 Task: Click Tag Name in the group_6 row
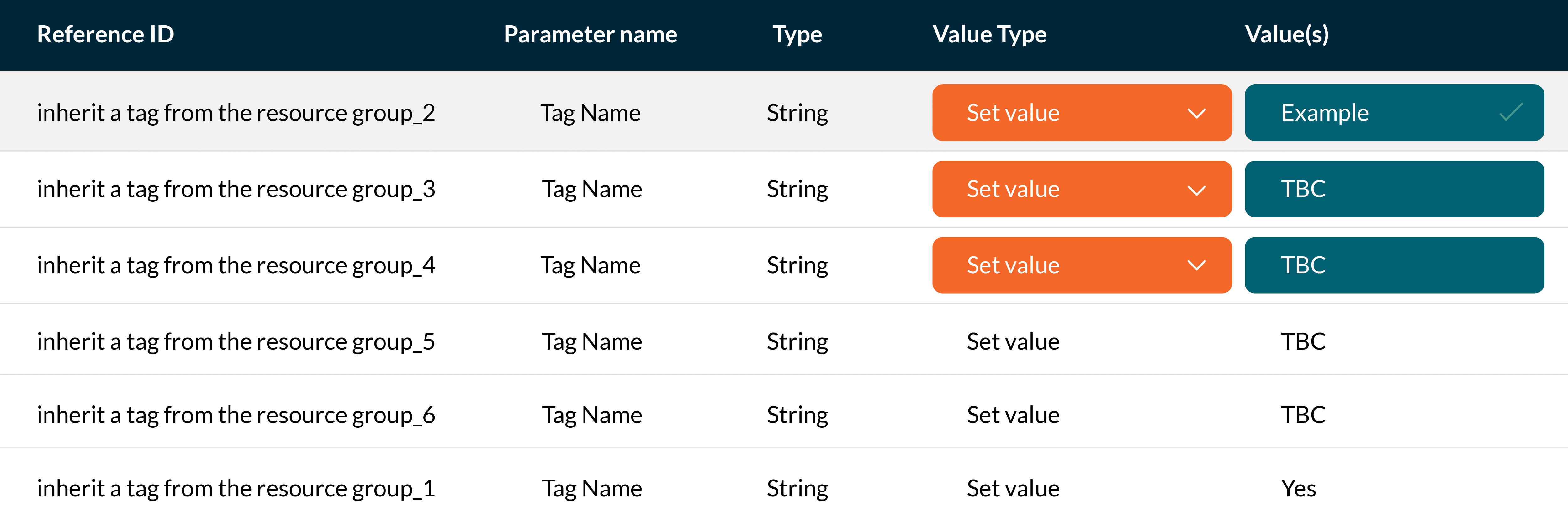click(591, 414)
